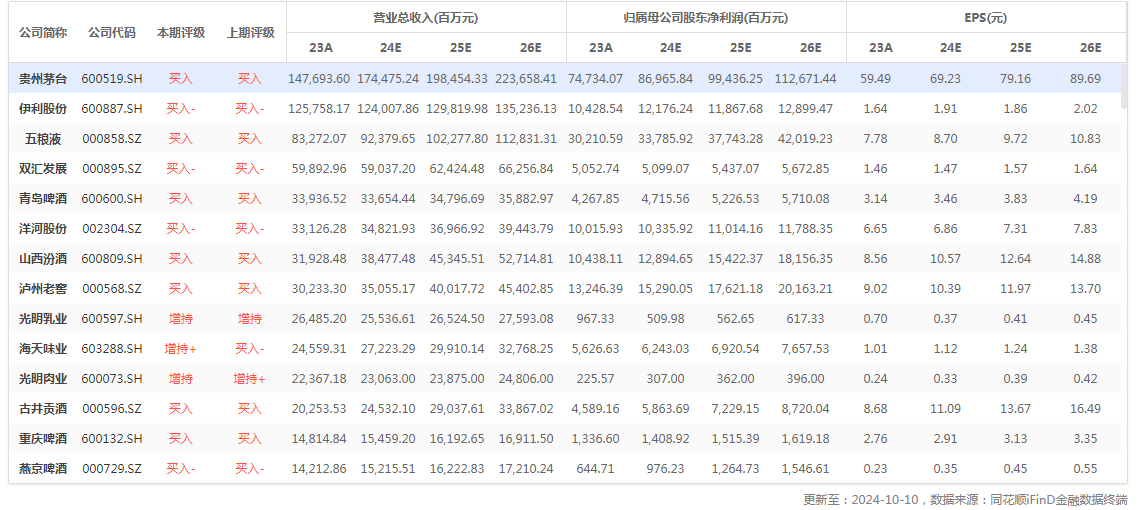Viewport: 1147px width, 510px height.
Task: Click 海天味业 current rating 增持+
Action: pyautogui.click(x=181, y=348)
